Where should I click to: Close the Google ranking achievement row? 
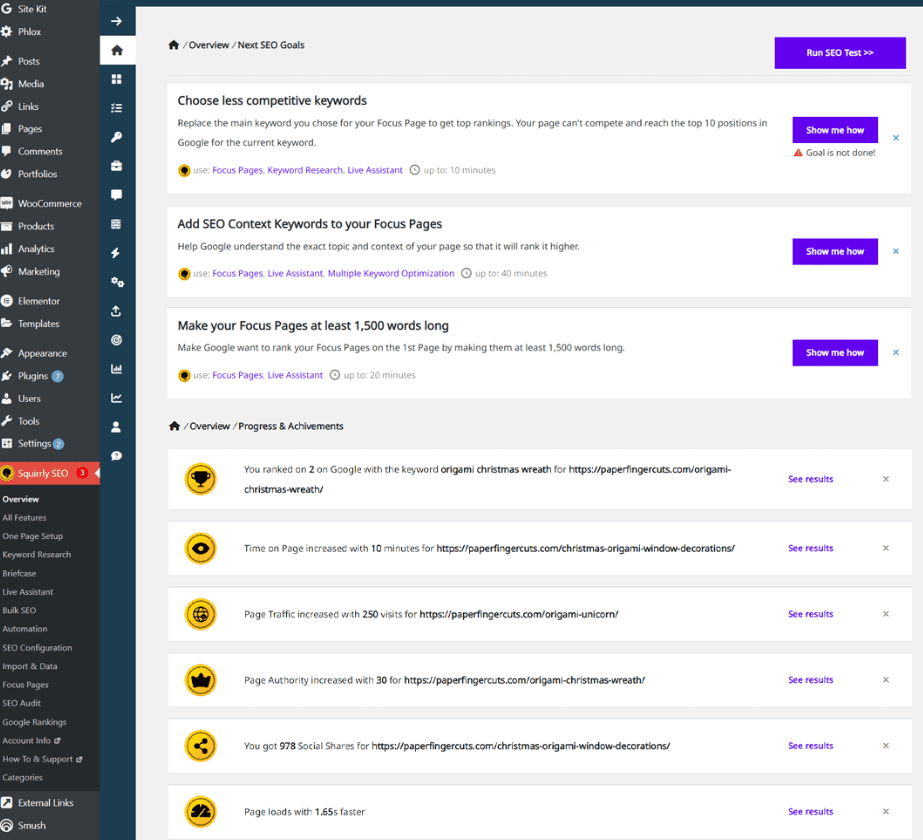(886, 479)
